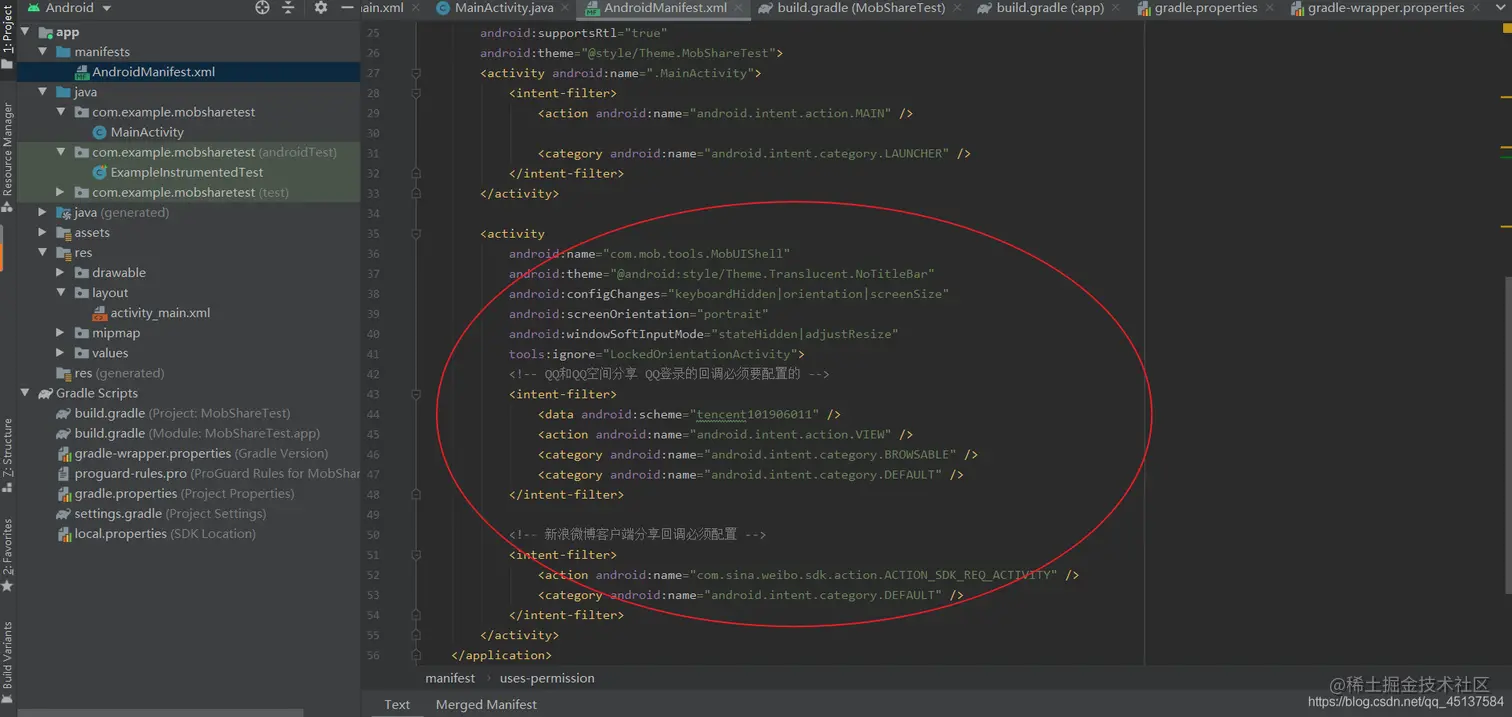
Task: Fold the intent-filter on line 28
Action: coord(416,93)
